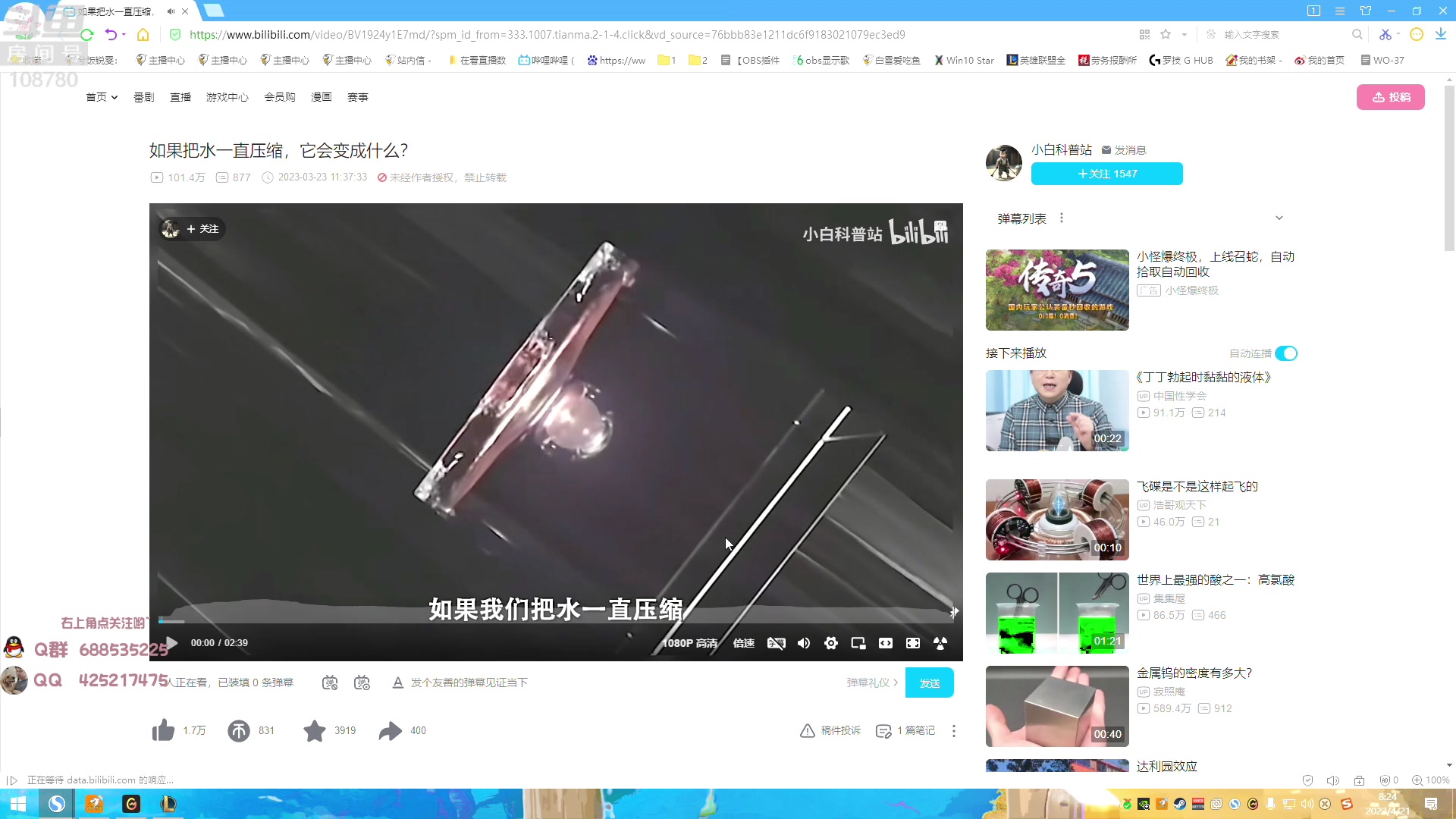Share the video using the share icon

tap(391, 730)
